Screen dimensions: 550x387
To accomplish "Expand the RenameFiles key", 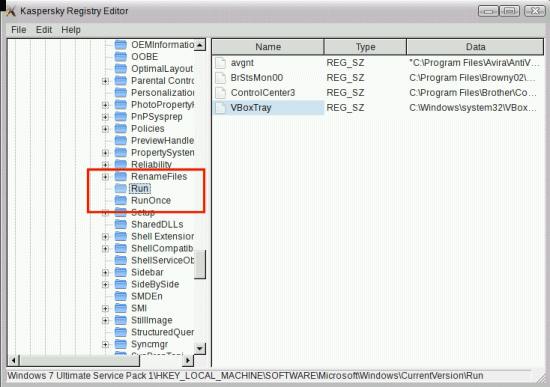I will click(105, 177).
